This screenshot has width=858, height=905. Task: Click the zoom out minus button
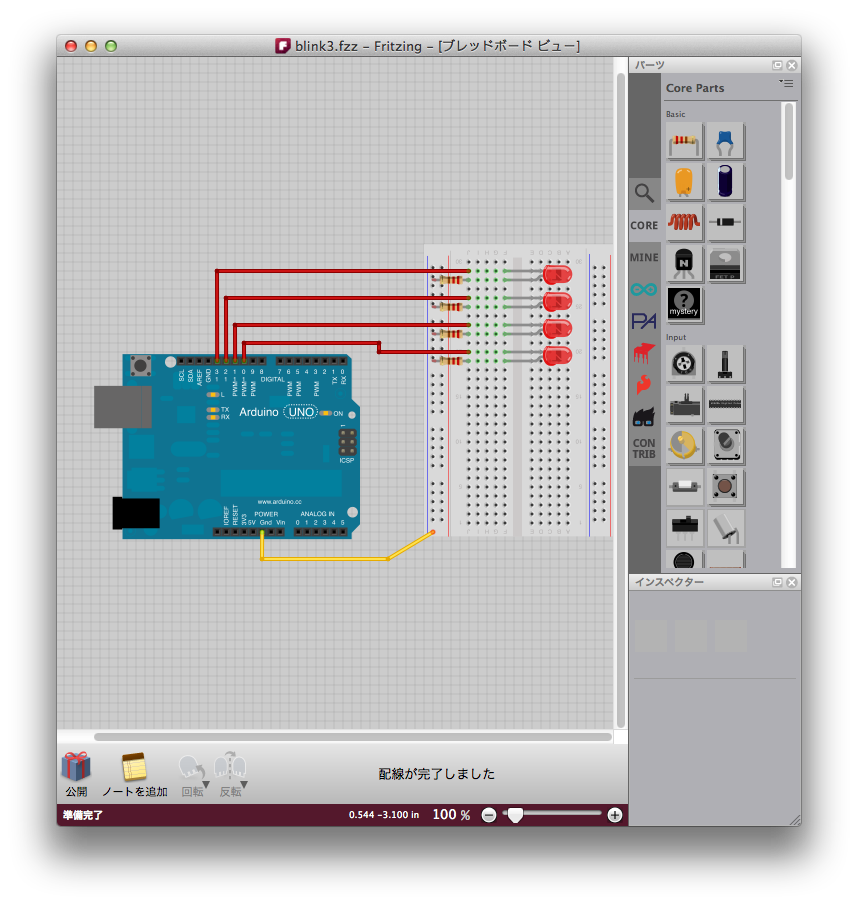coord(489,815)
